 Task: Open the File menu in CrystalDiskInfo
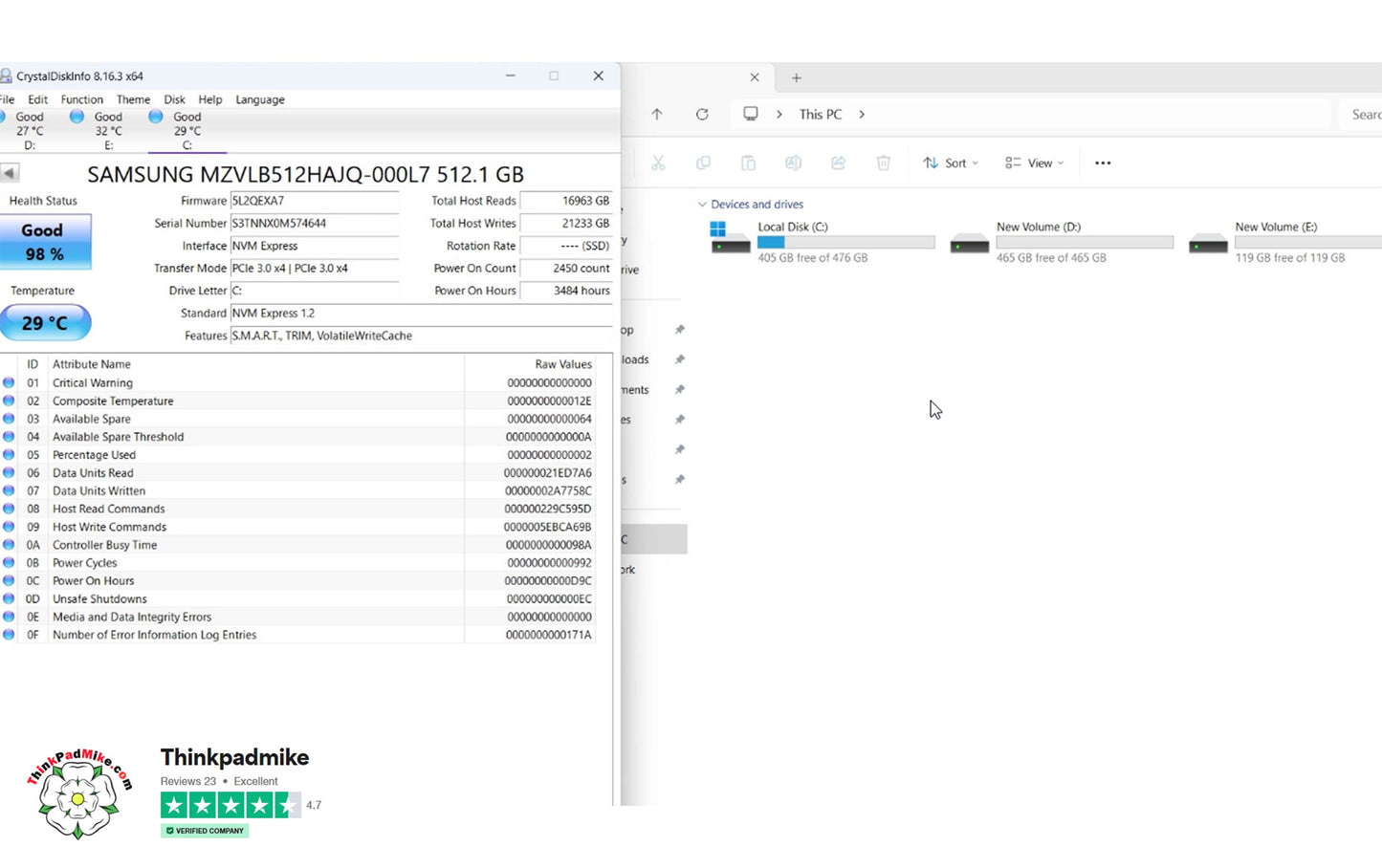[x=7, y=99]
